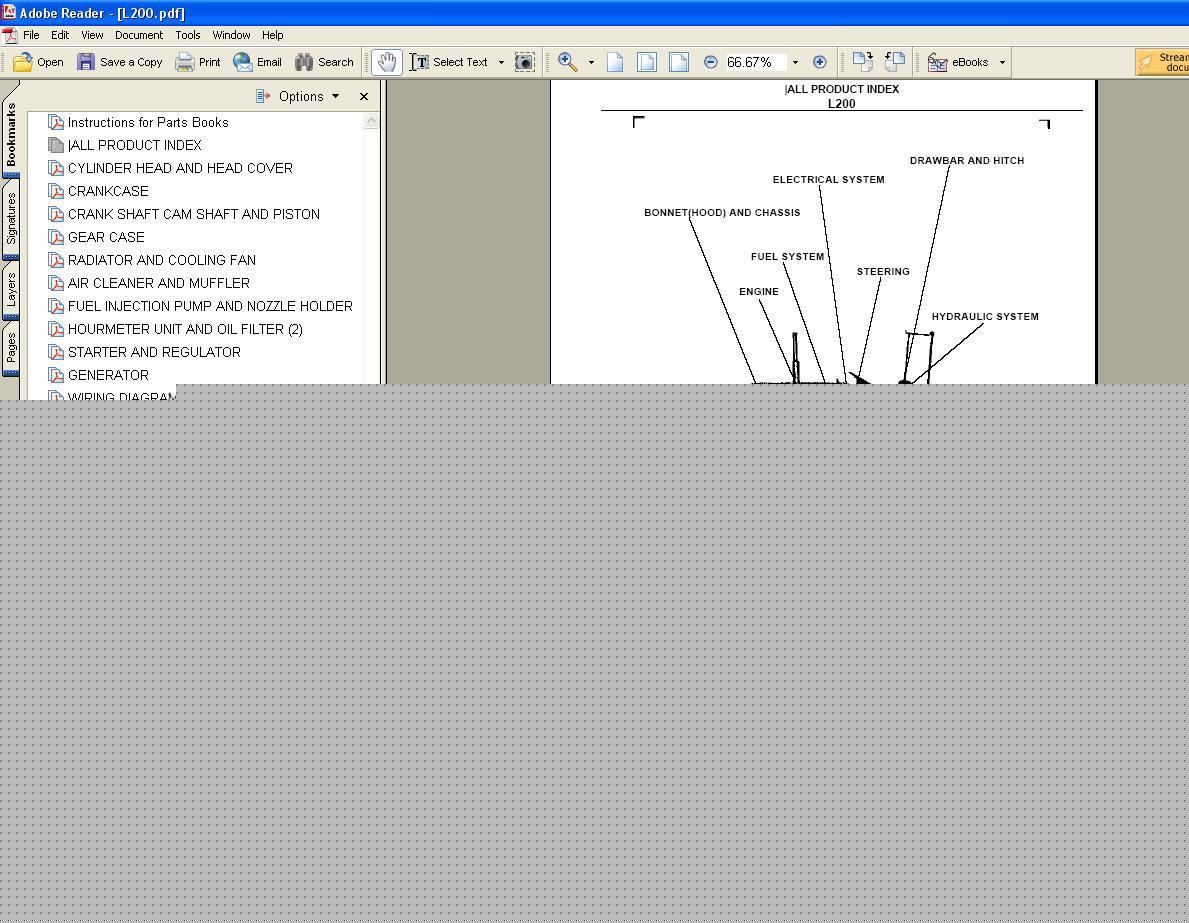Click bookmark icon beside GENERATOR
Image resolution: width=1189 pixels, height=923 pixels.
tap(55, 375)
